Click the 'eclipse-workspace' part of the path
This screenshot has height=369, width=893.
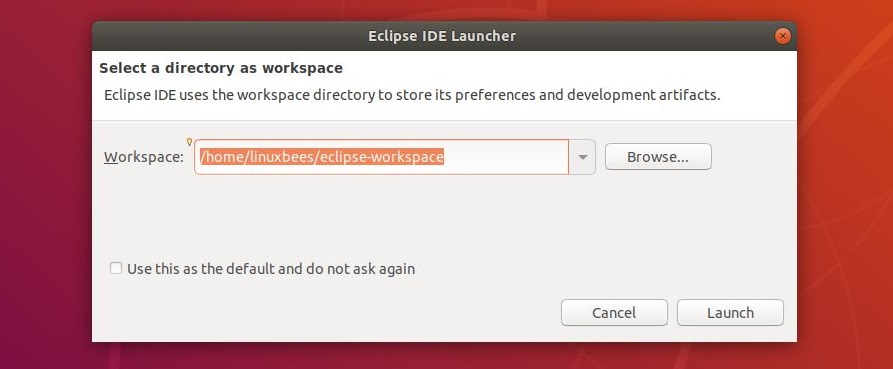(382, 157)
